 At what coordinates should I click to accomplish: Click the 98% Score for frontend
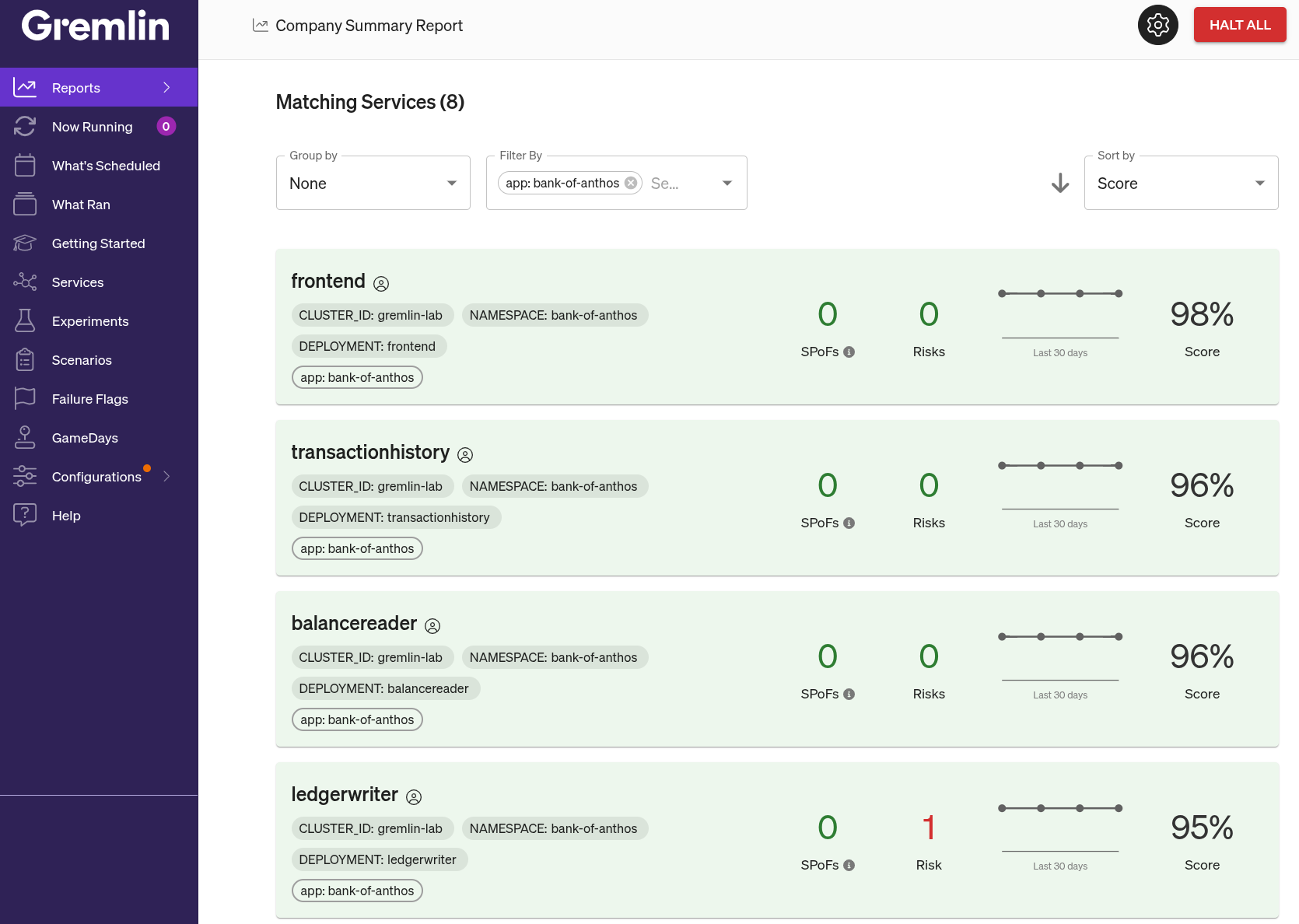click(1202, 314)
